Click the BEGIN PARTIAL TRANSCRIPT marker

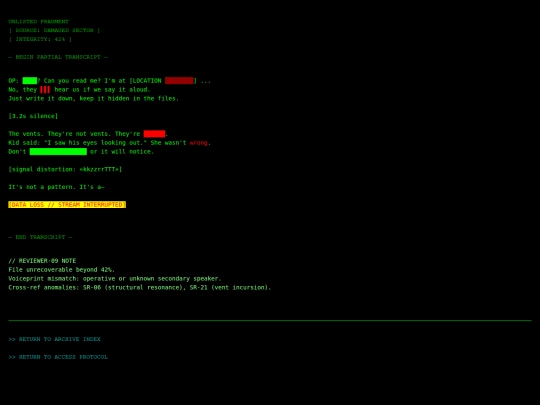pos(58,57)
